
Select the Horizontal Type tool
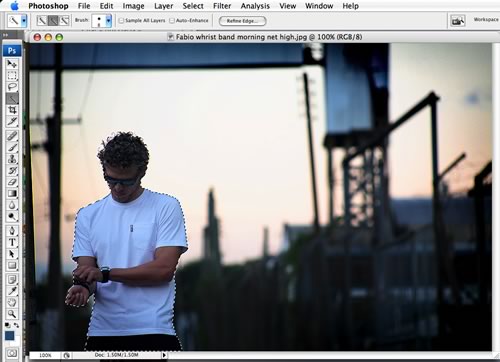coord(12,242)
